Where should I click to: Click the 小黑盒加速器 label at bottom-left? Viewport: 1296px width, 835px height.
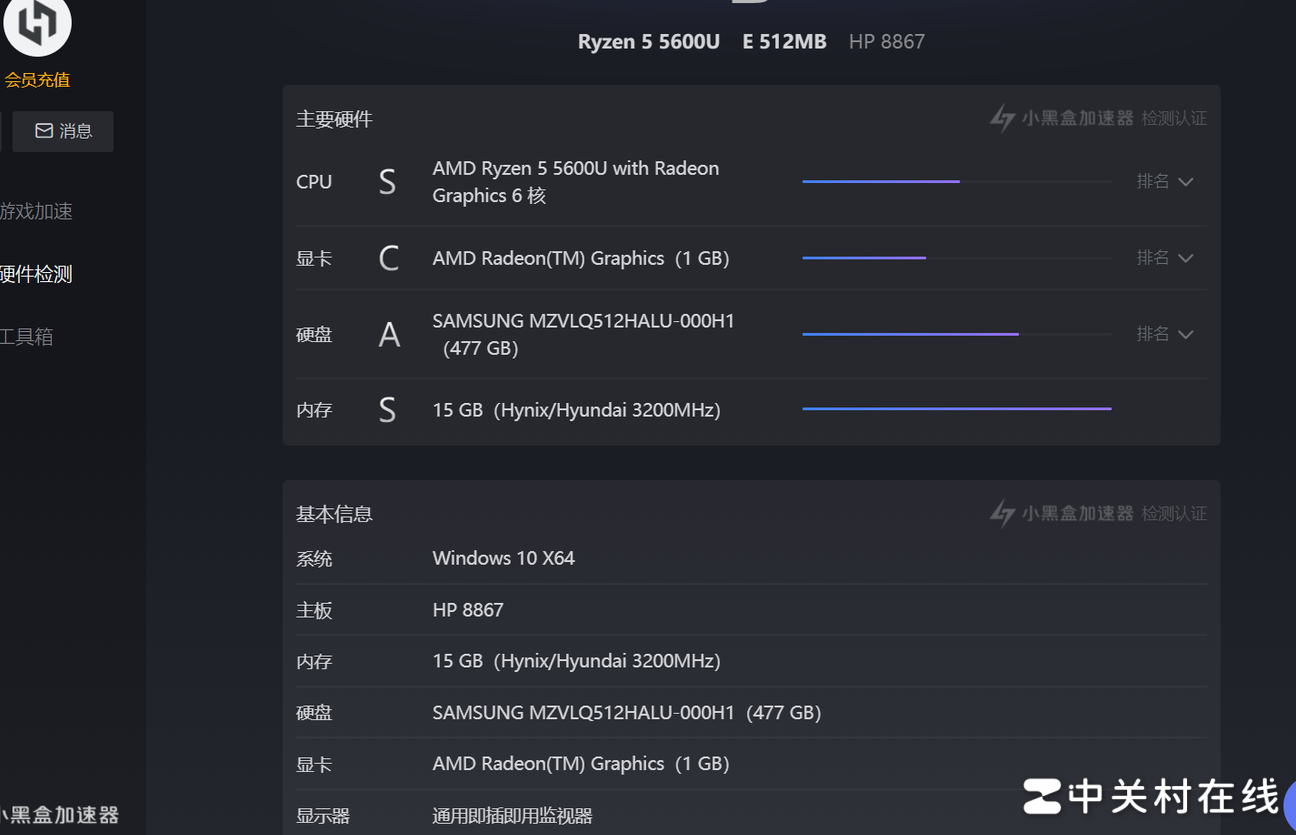point(60,815)
